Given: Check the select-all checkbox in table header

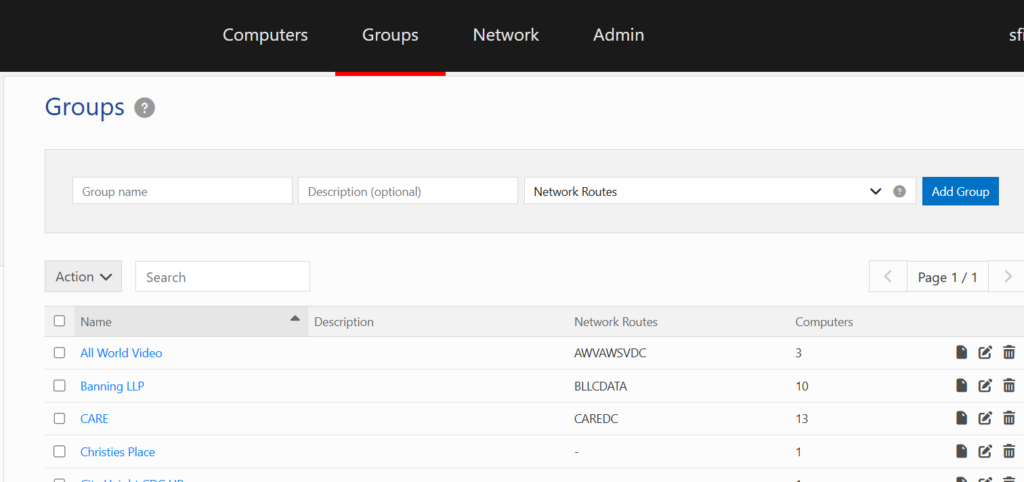Looking at the screenshot, I should (60, 321).
